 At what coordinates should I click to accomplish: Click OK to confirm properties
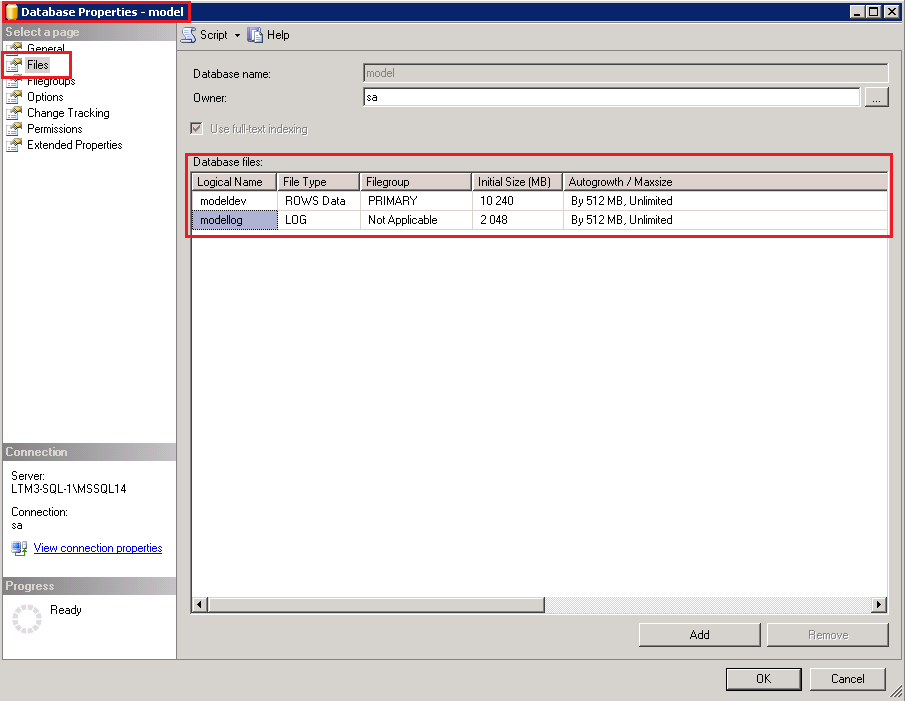(x=763, y=679)
